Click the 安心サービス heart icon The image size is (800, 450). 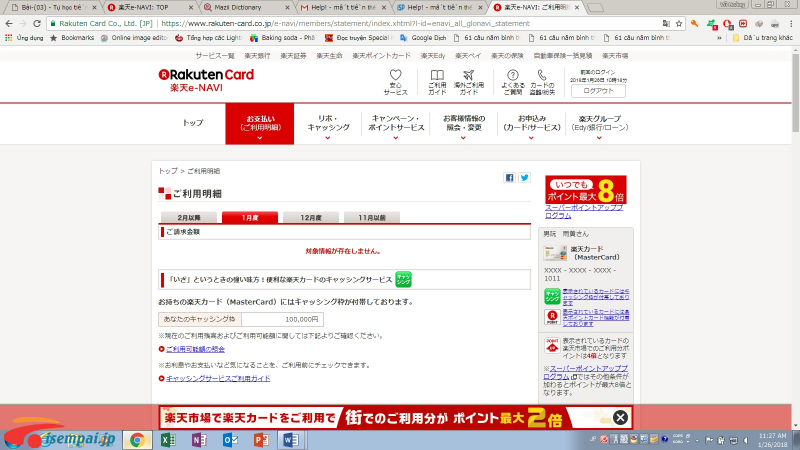click(395, 75)
